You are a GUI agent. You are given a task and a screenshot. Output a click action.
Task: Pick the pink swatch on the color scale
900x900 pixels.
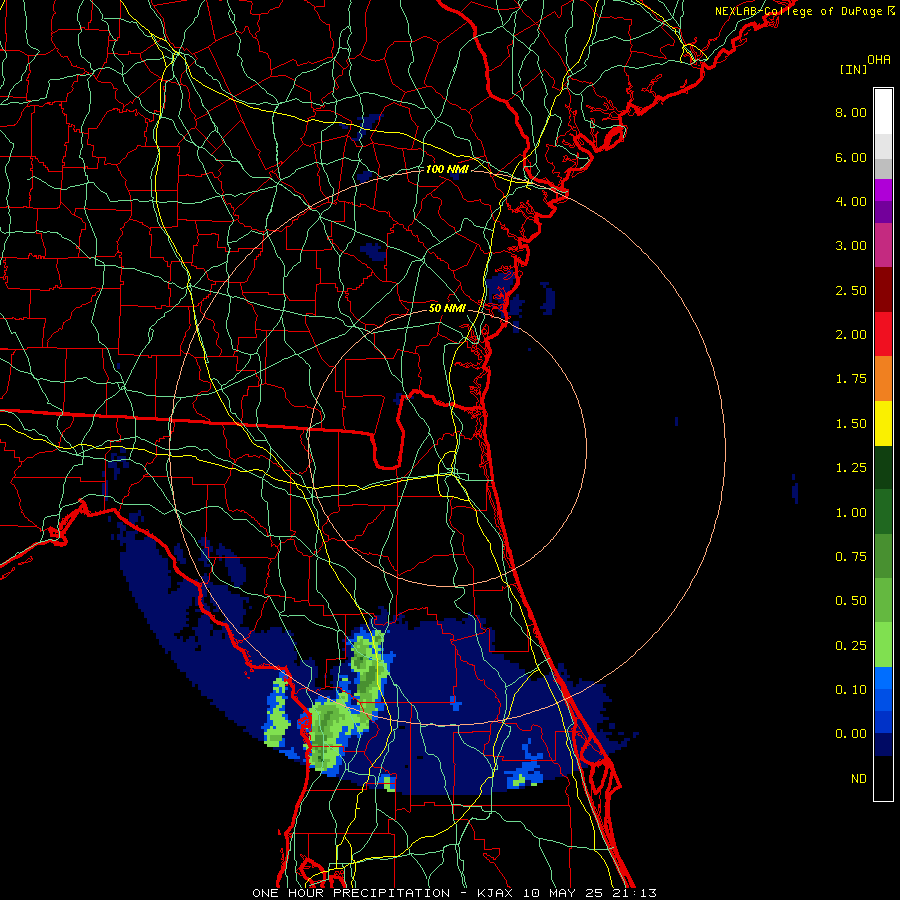(883, 246)
